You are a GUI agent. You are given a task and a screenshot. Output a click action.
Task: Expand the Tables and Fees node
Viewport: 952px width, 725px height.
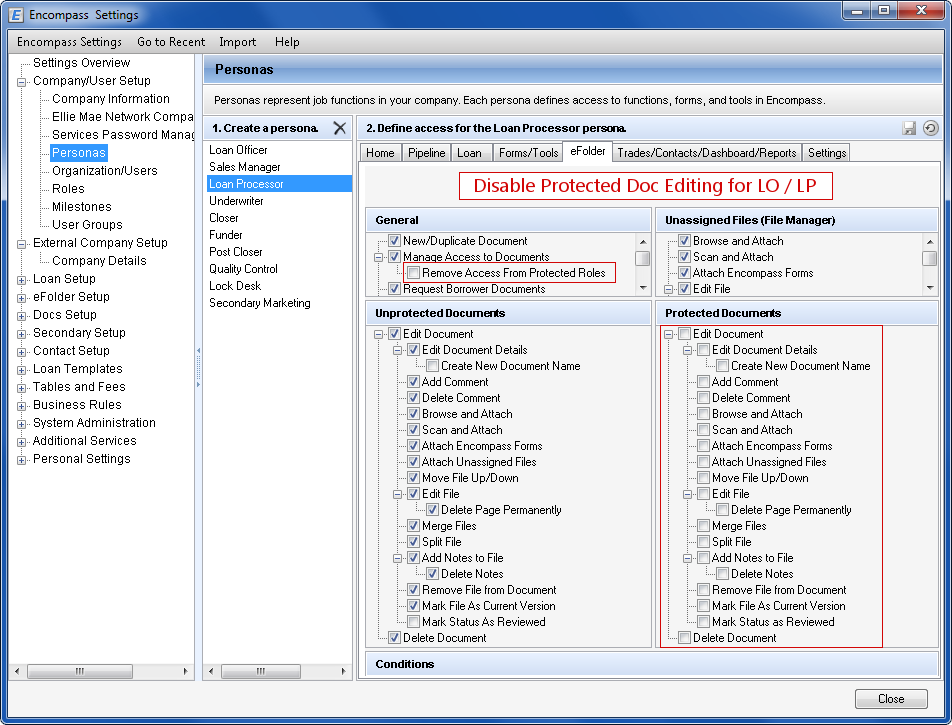point(21,387)
